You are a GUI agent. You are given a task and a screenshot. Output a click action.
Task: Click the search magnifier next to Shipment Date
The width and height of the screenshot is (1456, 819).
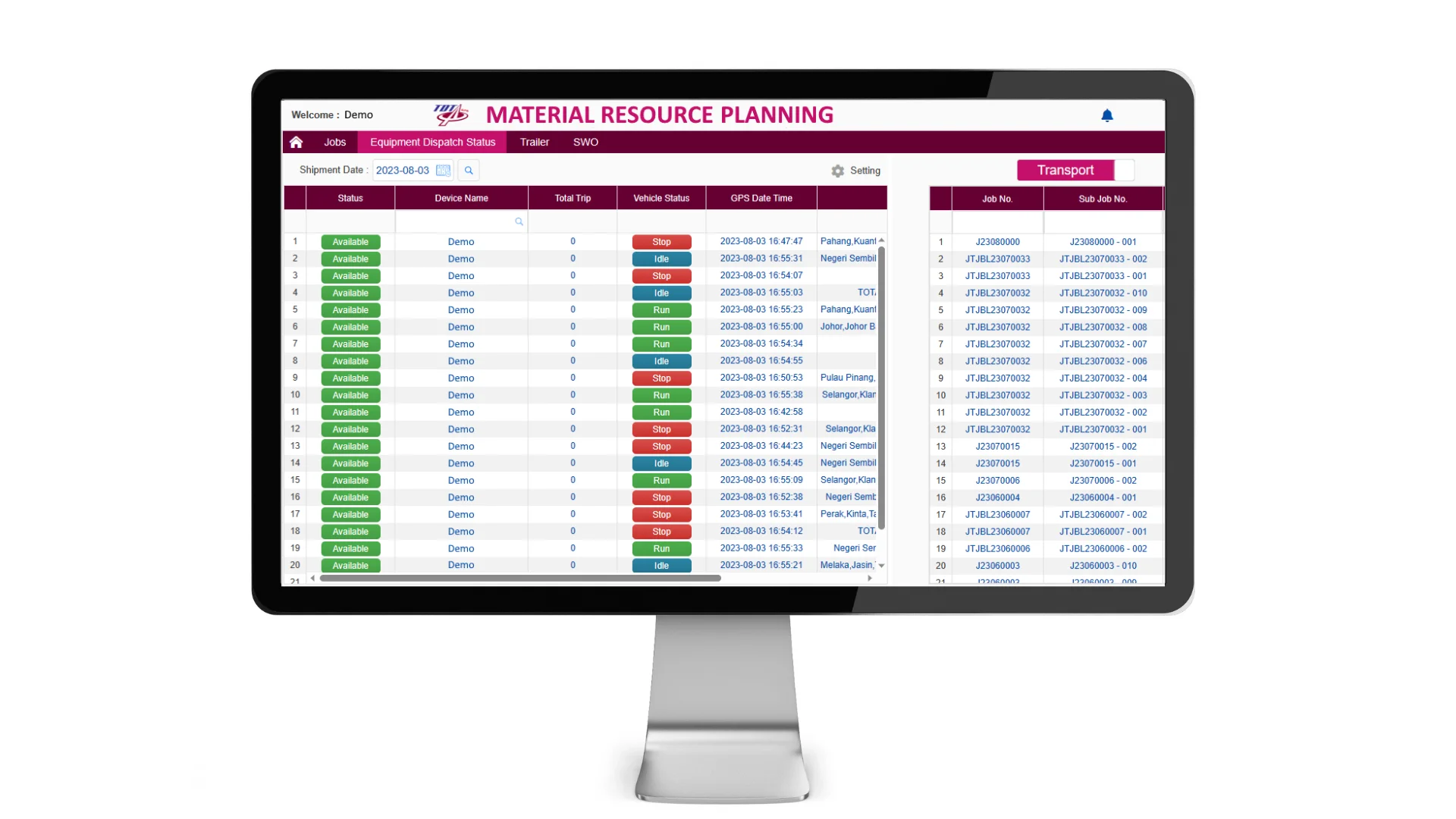[469, 170]
